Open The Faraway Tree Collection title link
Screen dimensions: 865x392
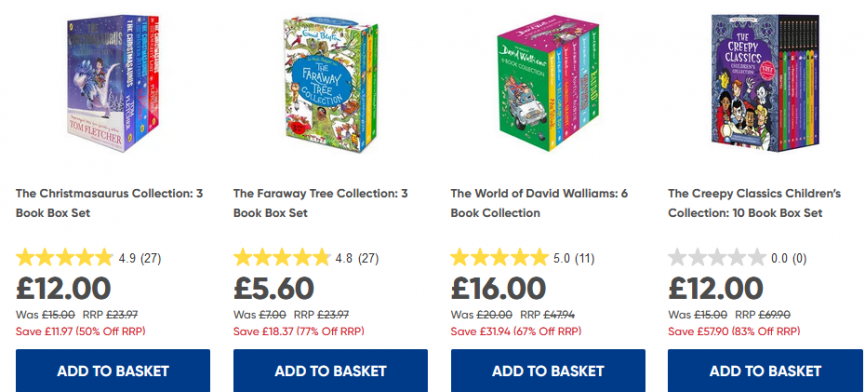(x=321, y=203)
